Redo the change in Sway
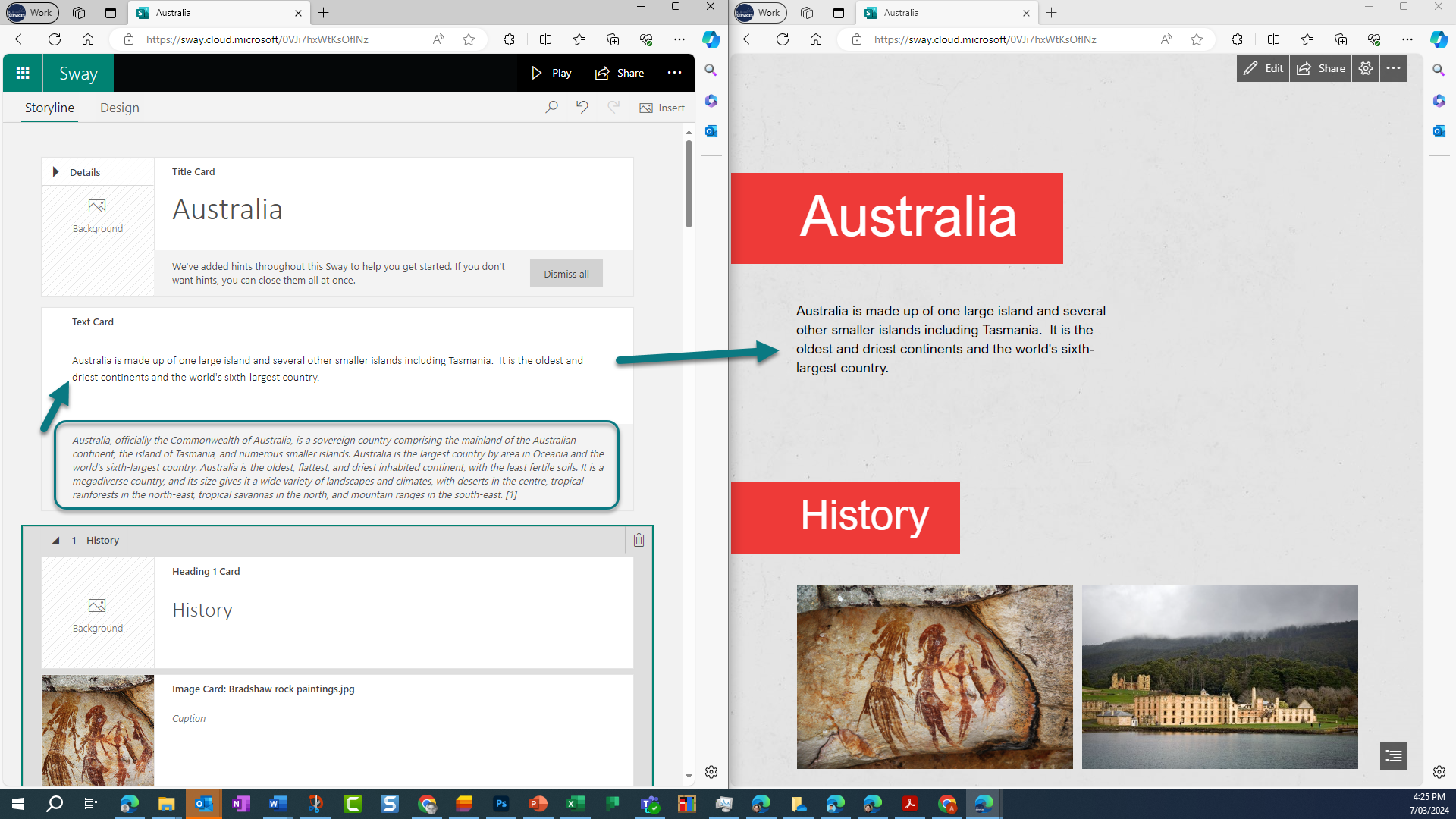 (613, 108)
